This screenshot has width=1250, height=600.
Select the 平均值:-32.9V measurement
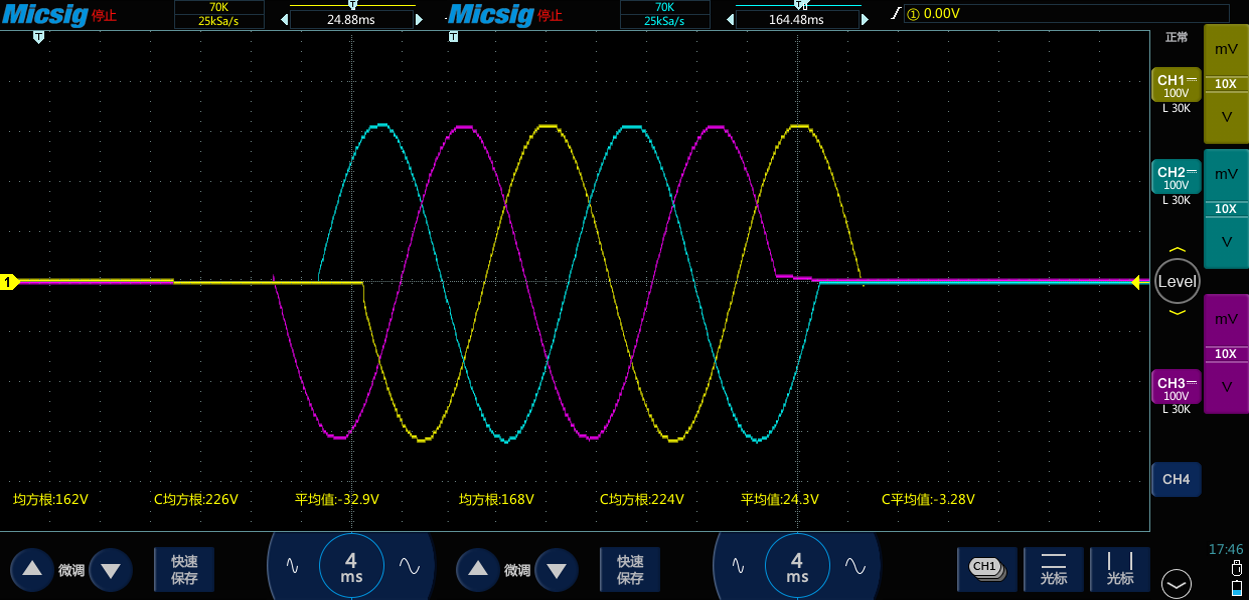(337, 499)
